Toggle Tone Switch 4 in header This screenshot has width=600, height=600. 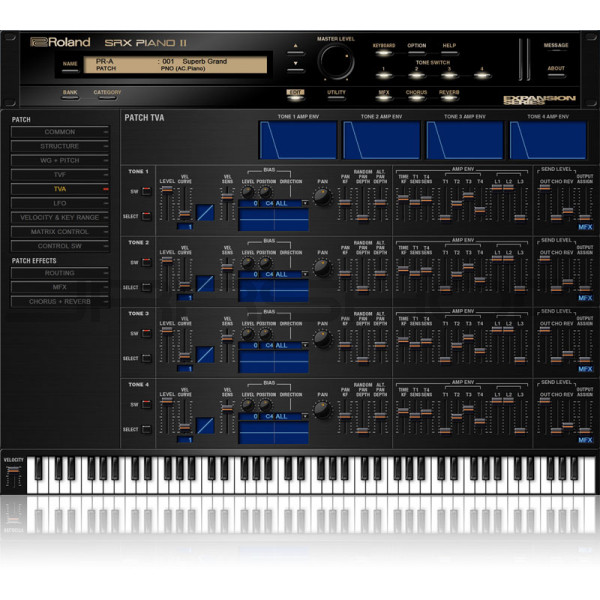click(x=482, y=75)
